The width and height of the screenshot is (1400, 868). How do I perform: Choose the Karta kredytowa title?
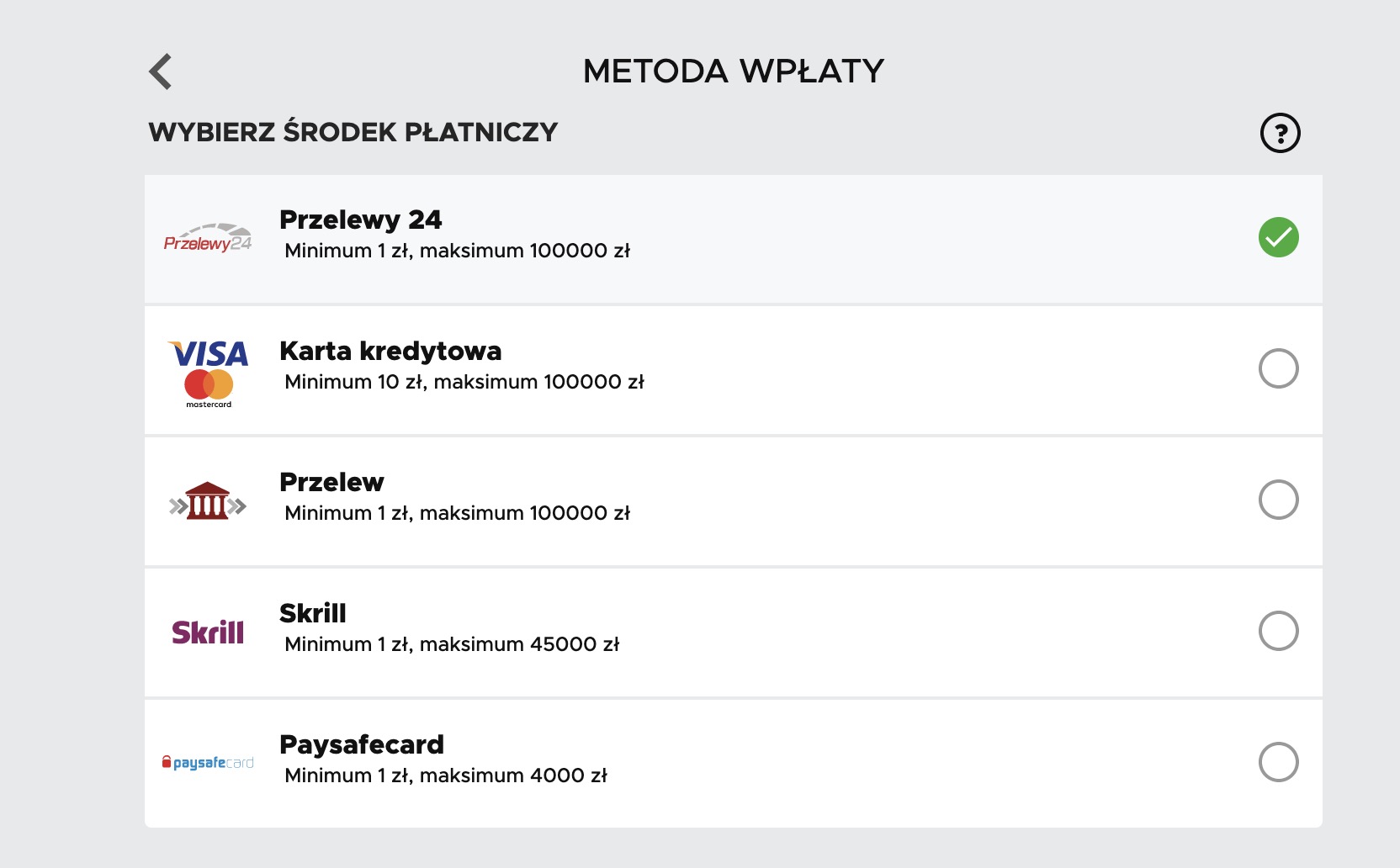390,351
